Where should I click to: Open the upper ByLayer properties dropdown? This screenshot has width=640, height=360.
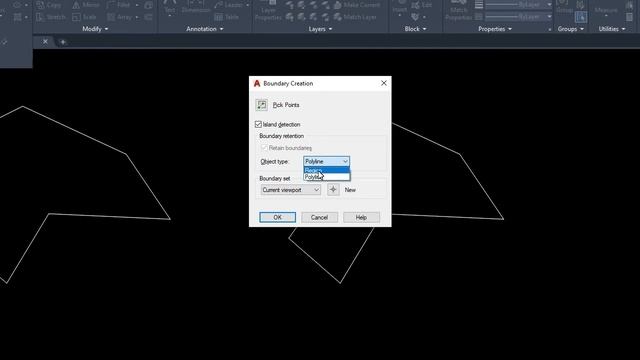click(550, 5)
